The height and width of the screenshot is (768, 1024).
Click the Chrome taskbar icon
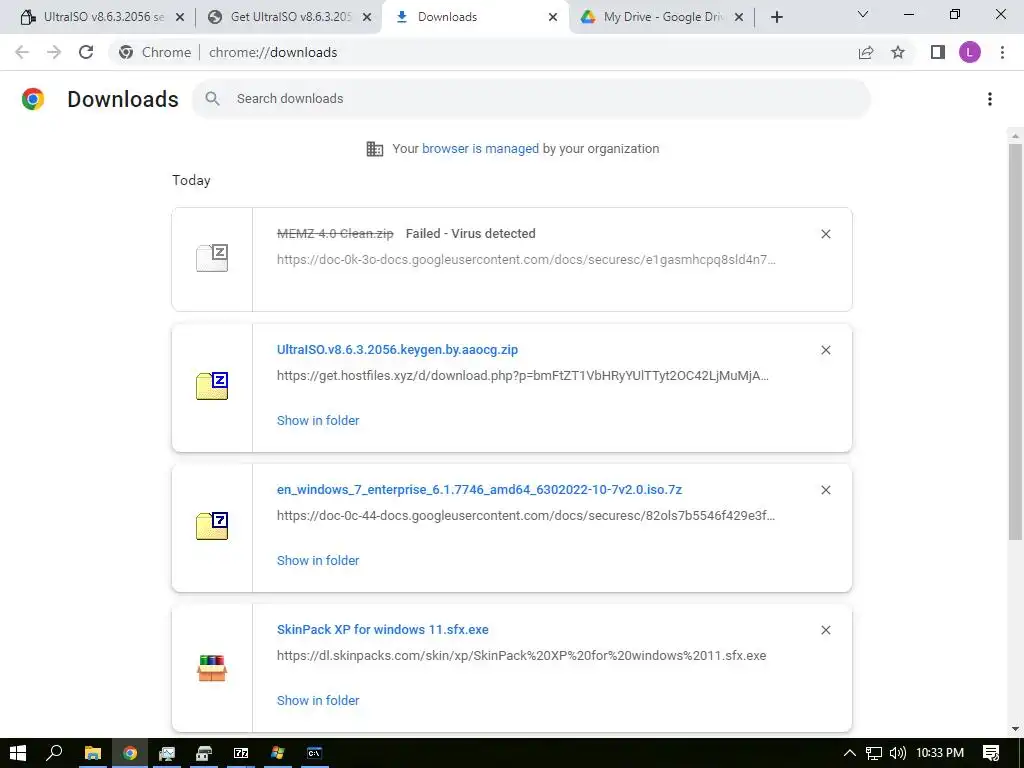click(x=130, y=753)
